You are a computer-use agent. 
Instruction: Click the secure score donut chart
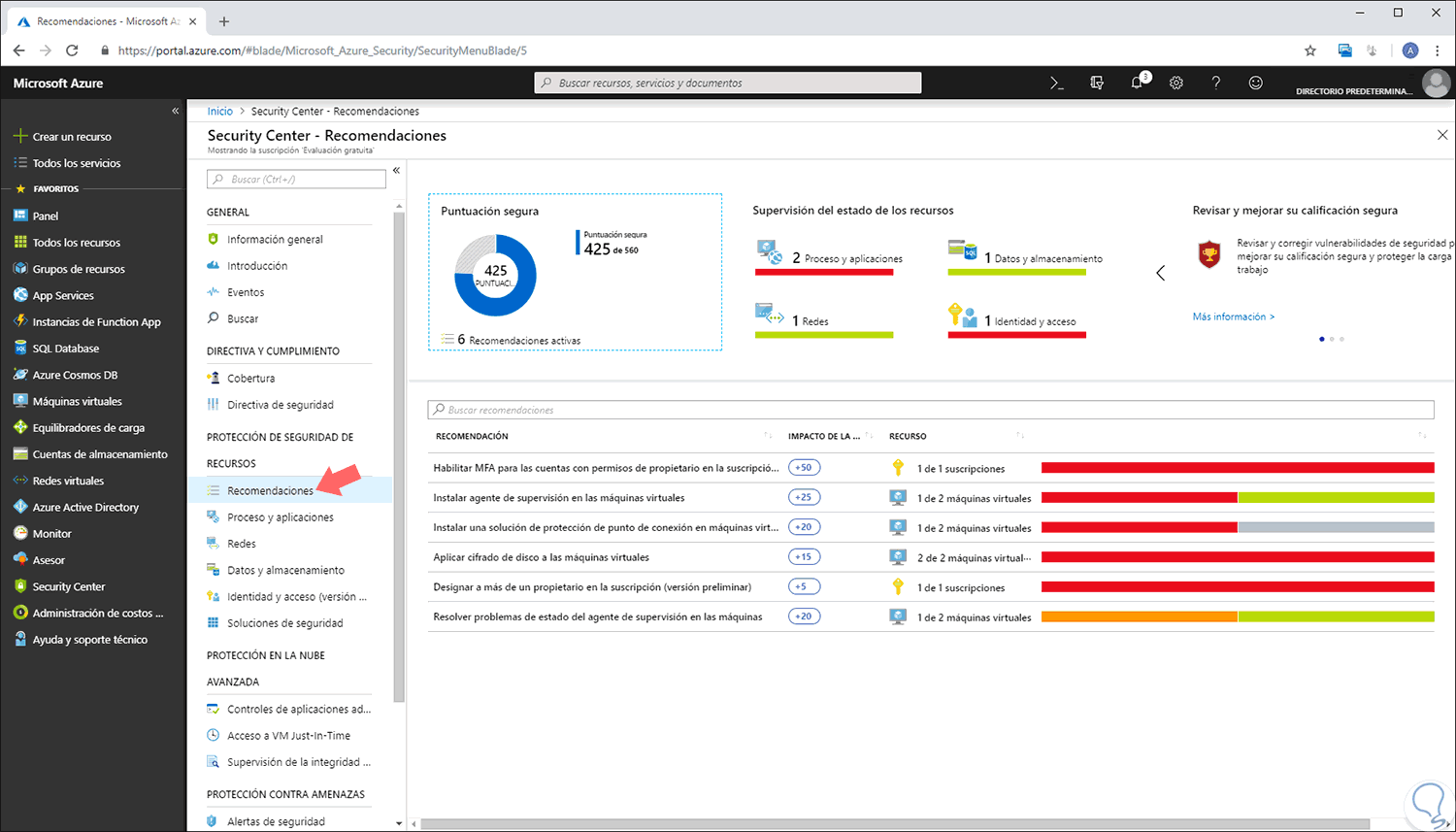(495, 276)
